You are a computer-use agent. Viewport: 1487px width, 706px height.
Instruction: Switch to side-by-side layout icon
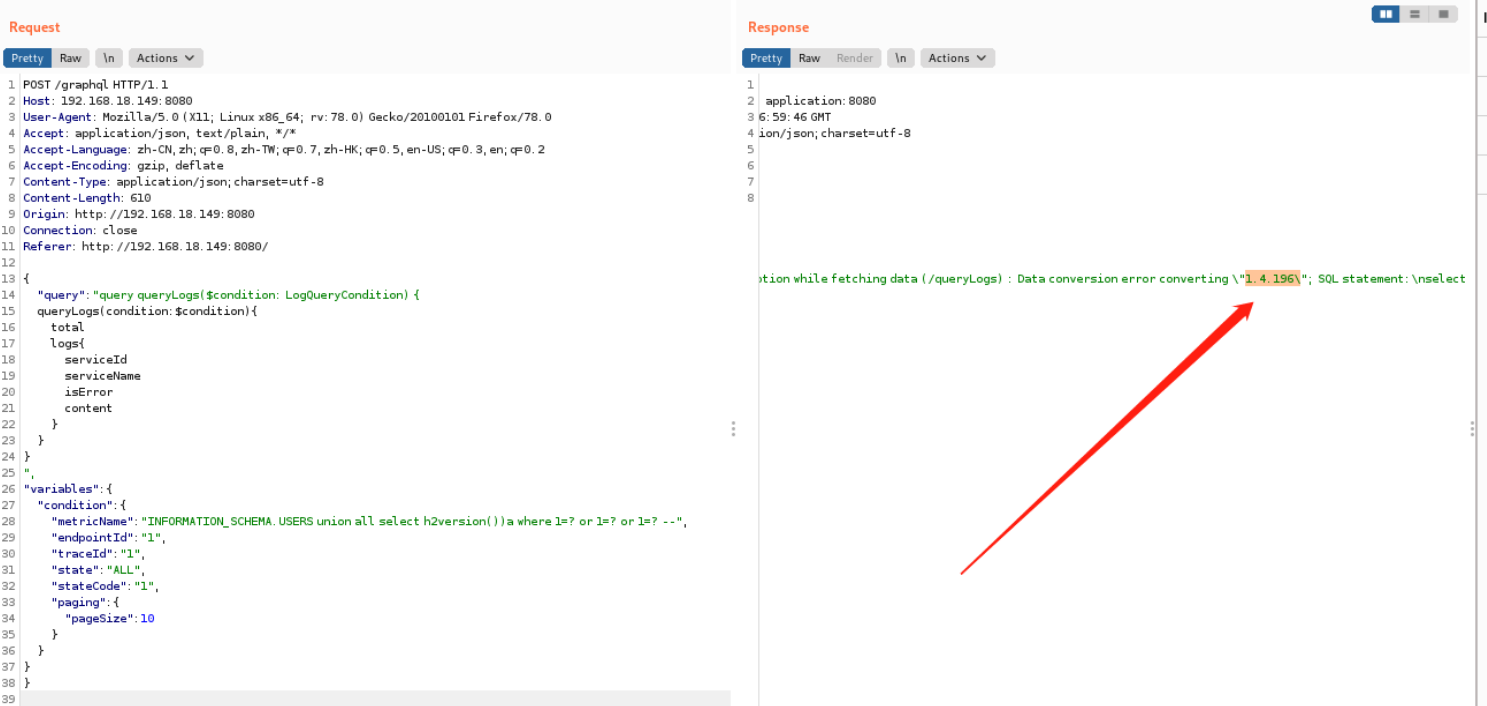(1385, 14)
